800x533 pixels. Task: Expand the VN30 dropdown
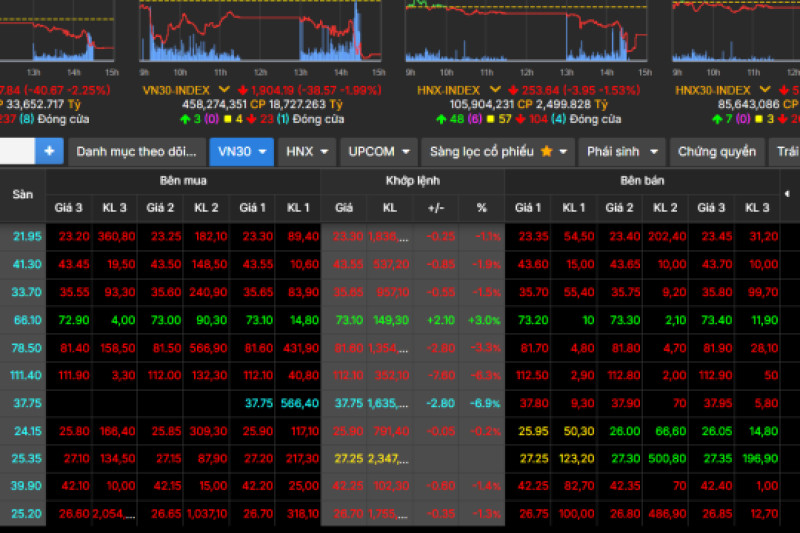point(241,152)
